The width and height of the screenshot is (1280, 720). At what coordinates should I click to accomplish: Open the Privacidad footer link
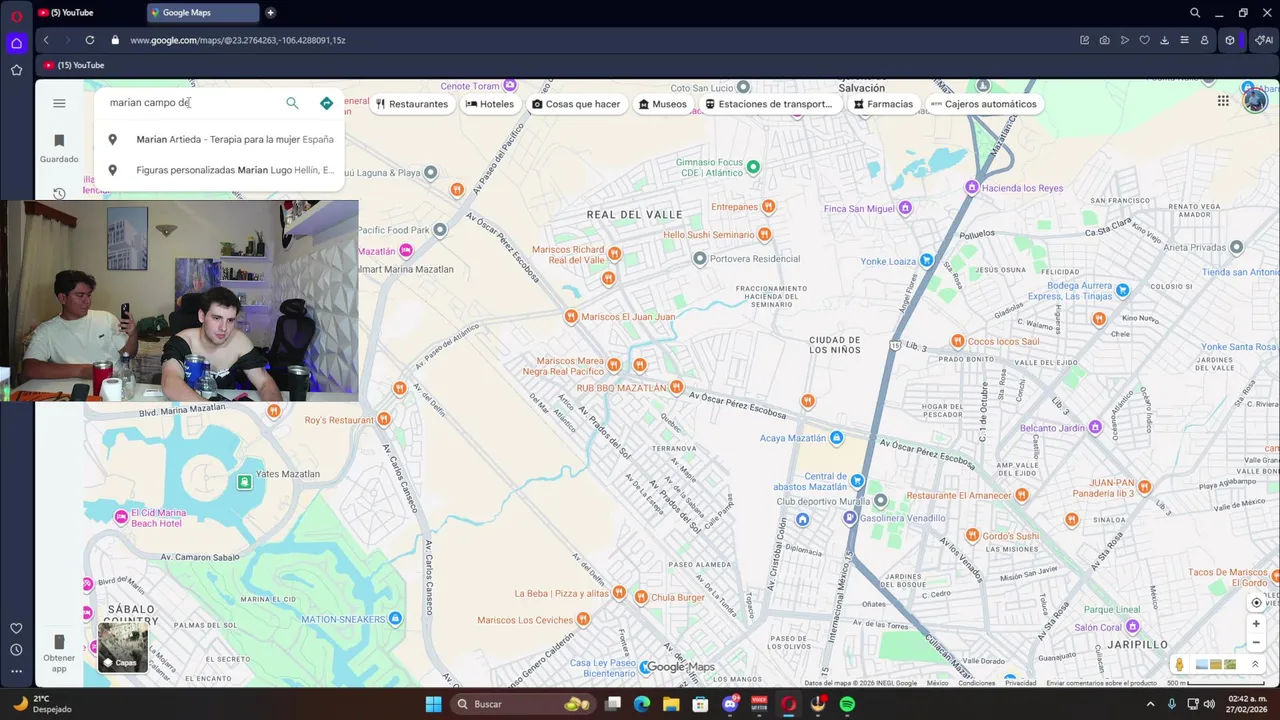pos(1020,683)
